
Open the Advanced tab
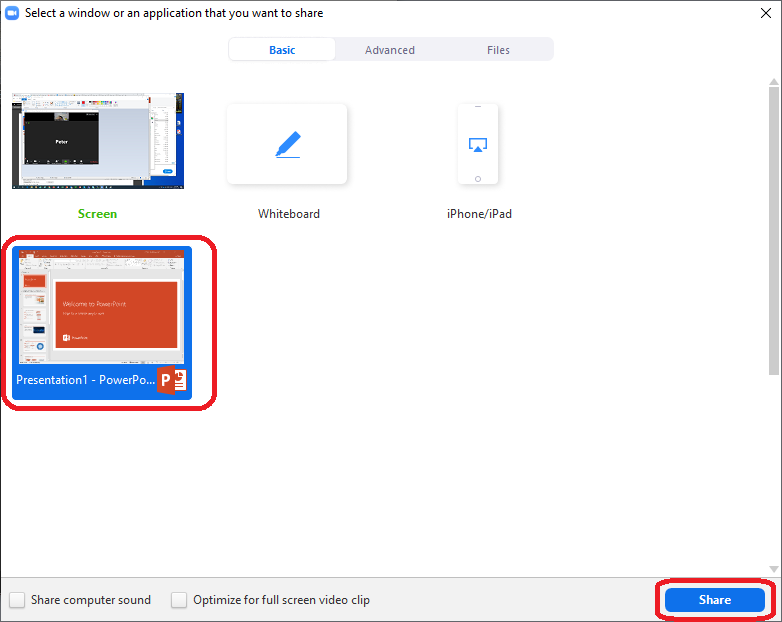tap(390, 50)
